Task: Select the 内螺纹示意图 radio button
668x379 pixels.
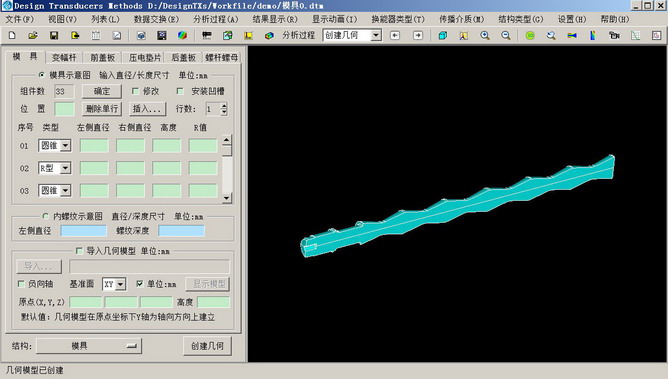Action: click(x=46, y=216)
